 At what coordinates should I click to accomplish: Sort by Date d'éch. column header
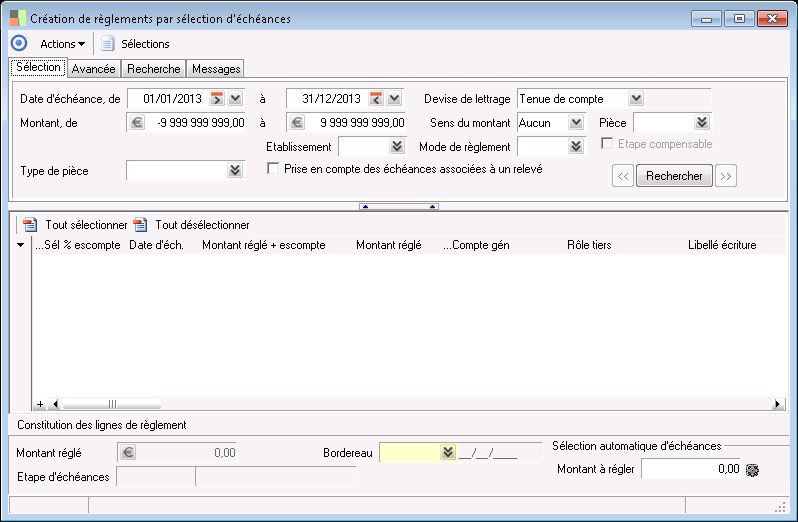point(156,245)
